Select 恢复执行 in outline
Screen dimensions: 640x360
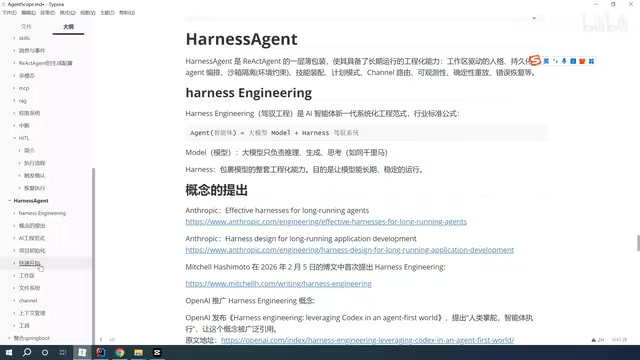pos(35,188)
